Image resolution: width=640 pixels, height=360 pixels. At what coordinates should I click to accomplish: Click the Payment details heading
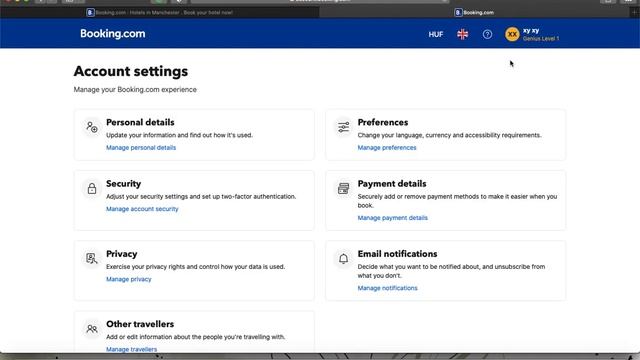[392, 184]
